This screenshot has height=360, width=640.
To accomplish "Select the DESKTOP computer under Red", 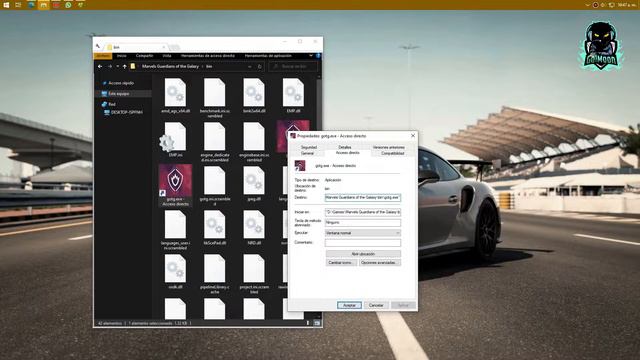I will pos(123,112).
